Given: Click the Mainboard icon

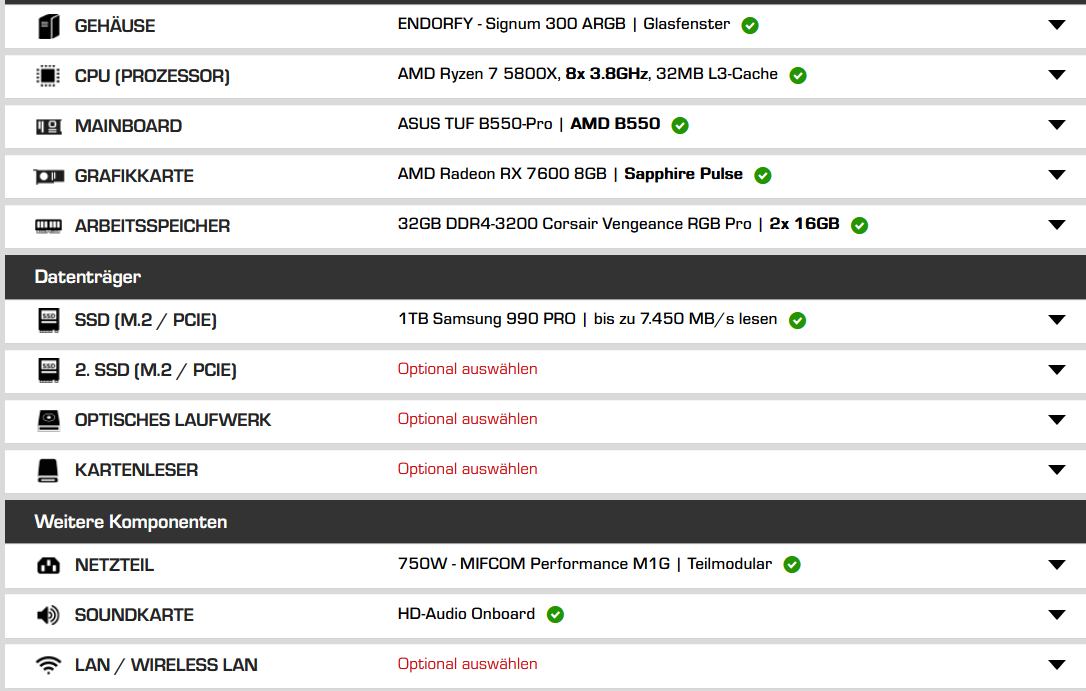Looking at the screenshot, I should point(48,126).
